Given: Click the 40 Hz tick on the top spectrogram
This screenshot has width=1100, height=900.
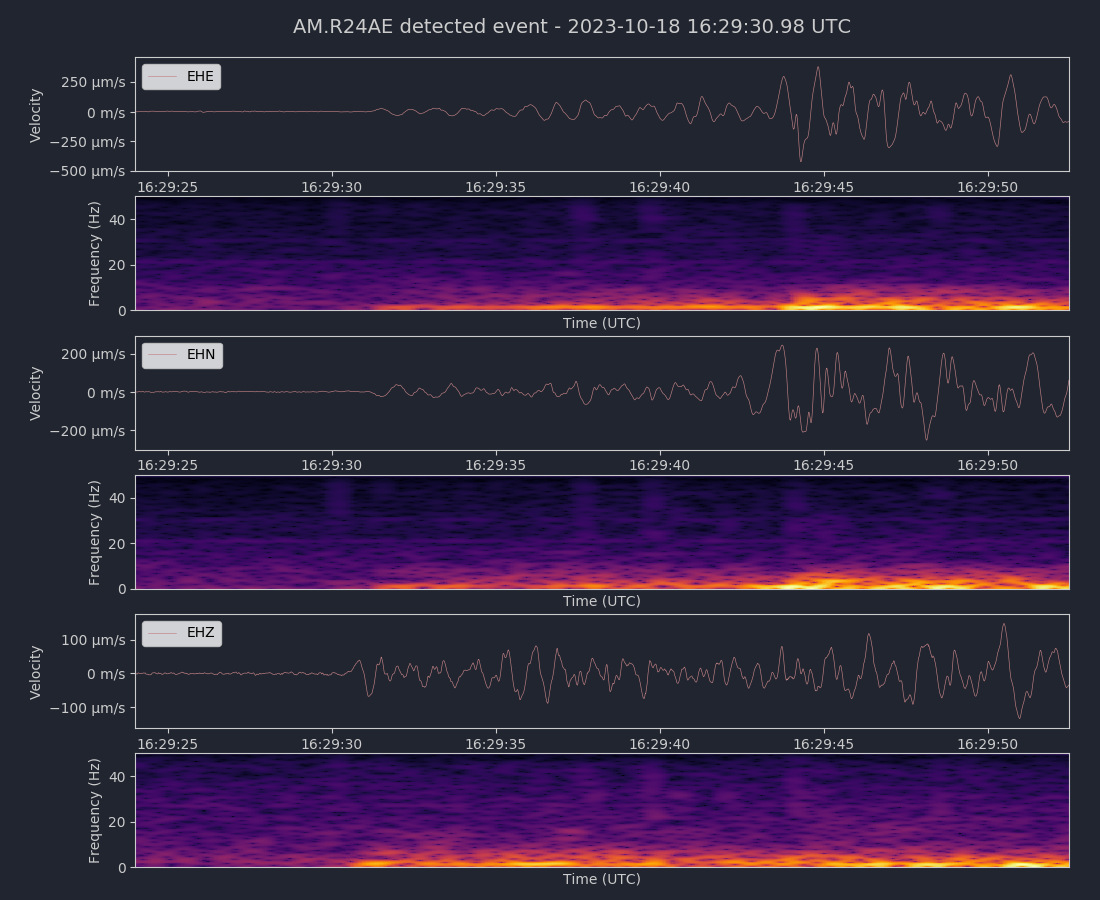Looking at the screenshot, I should pos(118,219).
